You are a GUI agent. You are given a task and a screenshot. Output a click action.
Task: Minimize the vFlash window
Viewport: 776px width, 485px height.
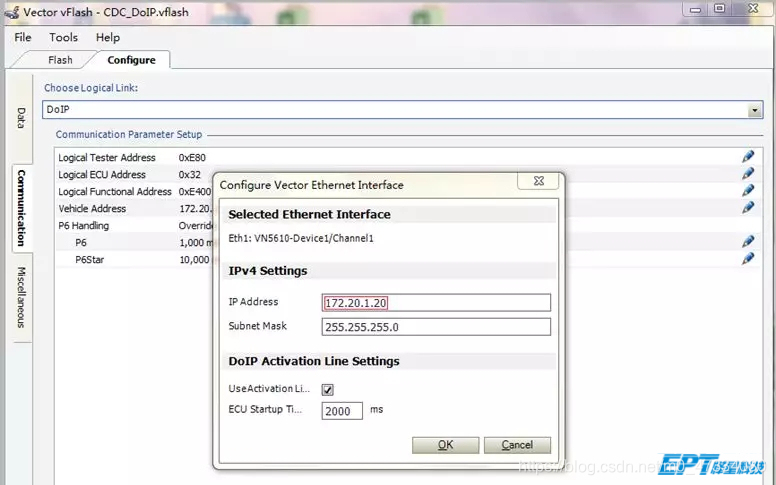click(x=695, y=9)
